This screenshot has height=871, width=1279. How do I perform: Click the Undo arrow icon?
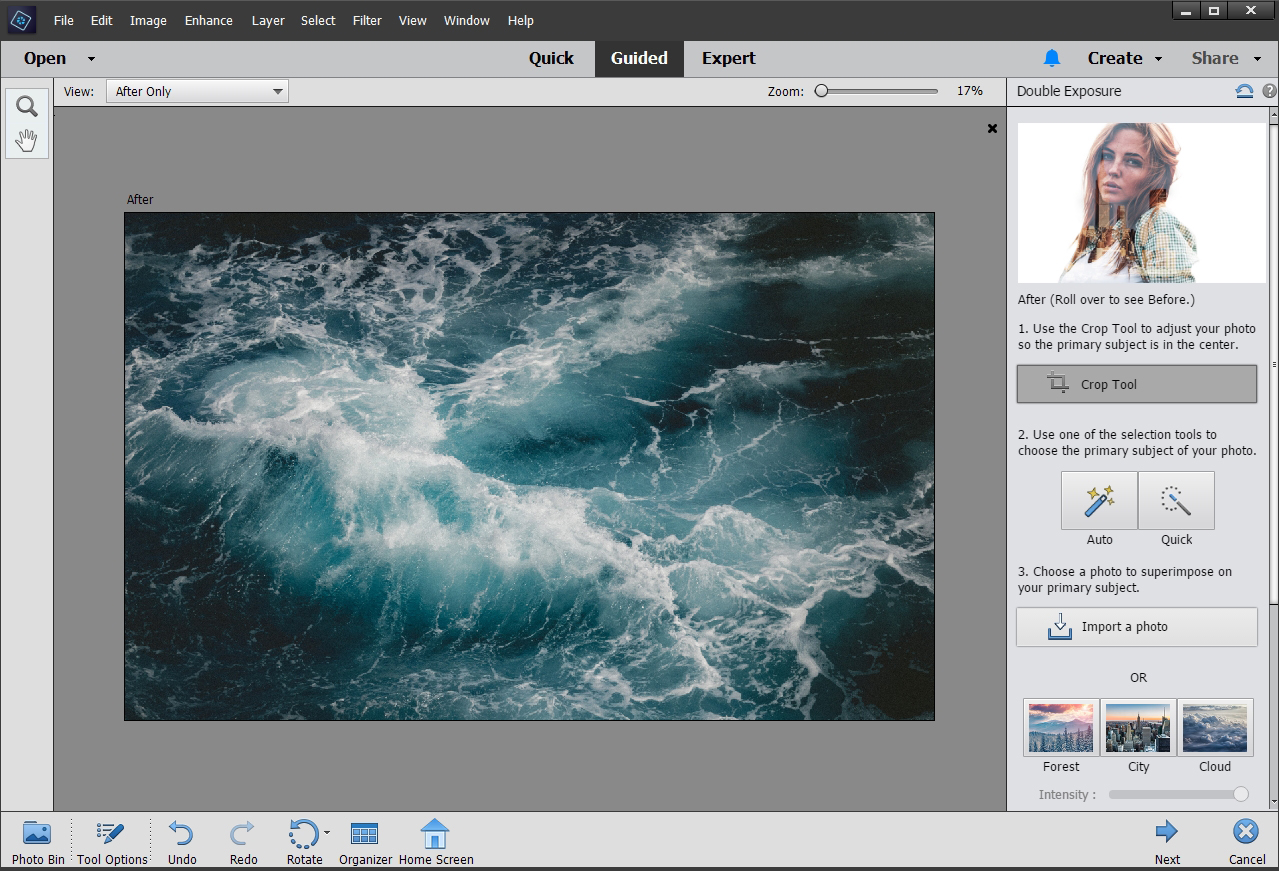point(181,833)
